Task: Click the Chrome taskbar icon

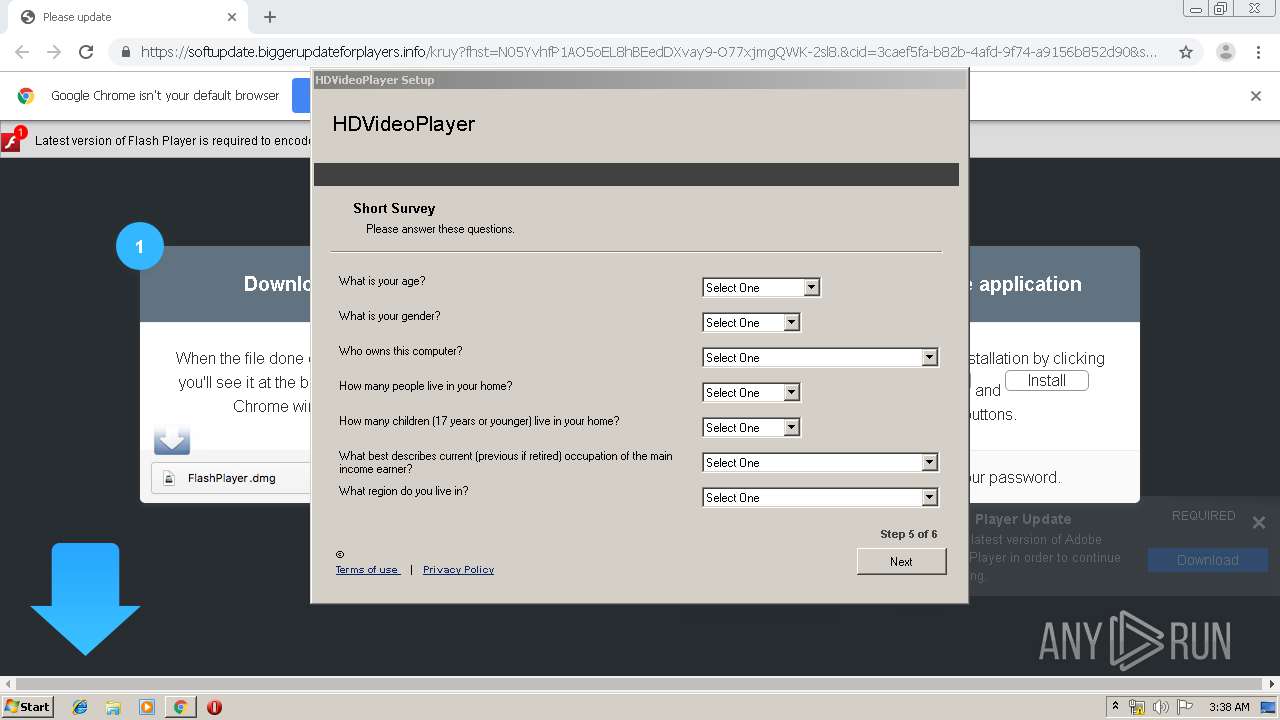Action: pos(180,707)
